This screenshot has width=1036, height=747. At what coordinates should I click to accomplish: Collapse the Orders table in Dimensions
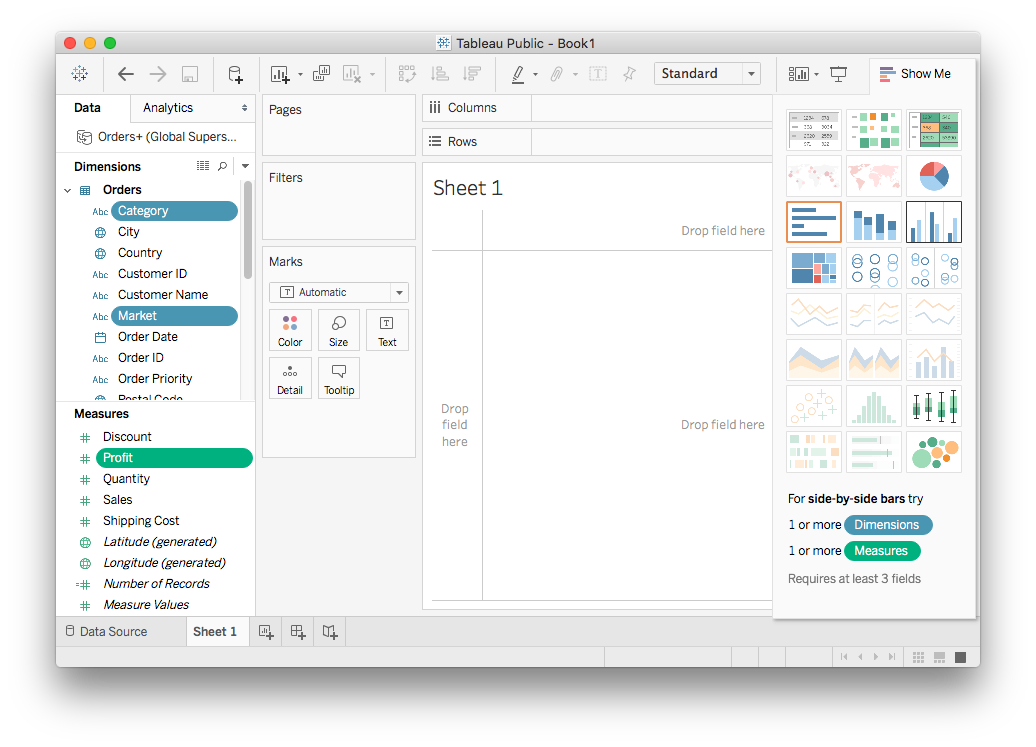click(68, 190)
